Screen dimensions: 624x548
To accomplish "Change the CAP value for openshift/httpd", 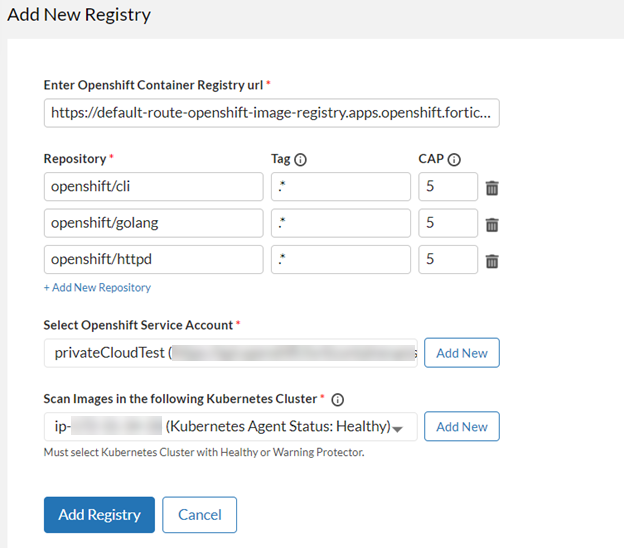I will tap(447, 260).
